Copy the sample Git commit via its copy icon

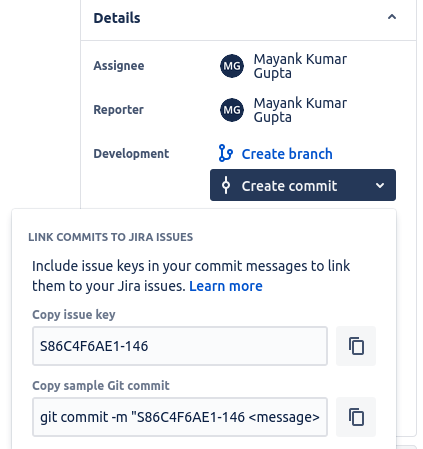pos(356,417)
